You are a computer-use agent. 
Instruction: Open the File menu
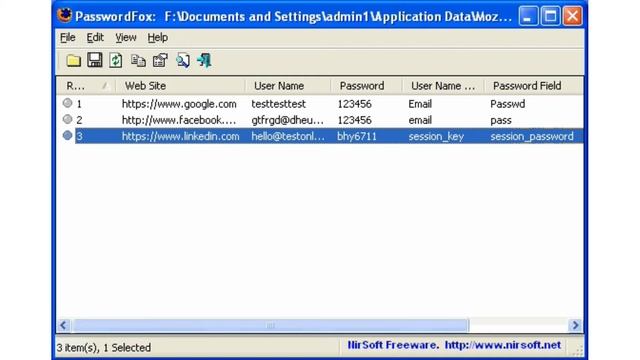tap(68, 38)
